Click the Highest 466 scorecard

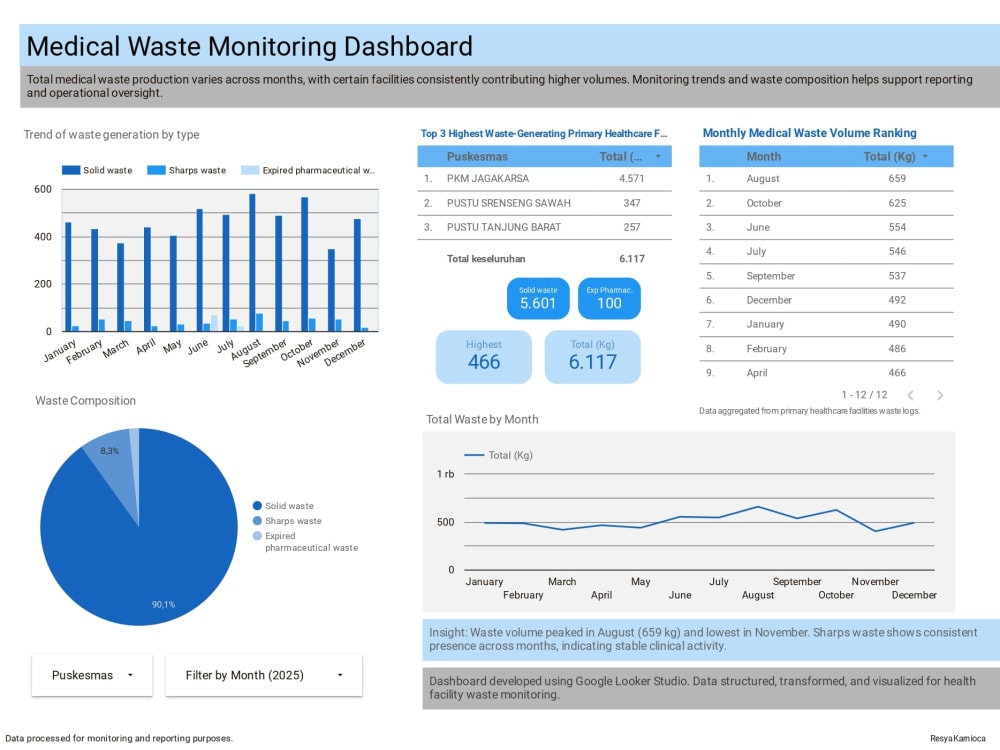tap(483, 357)
